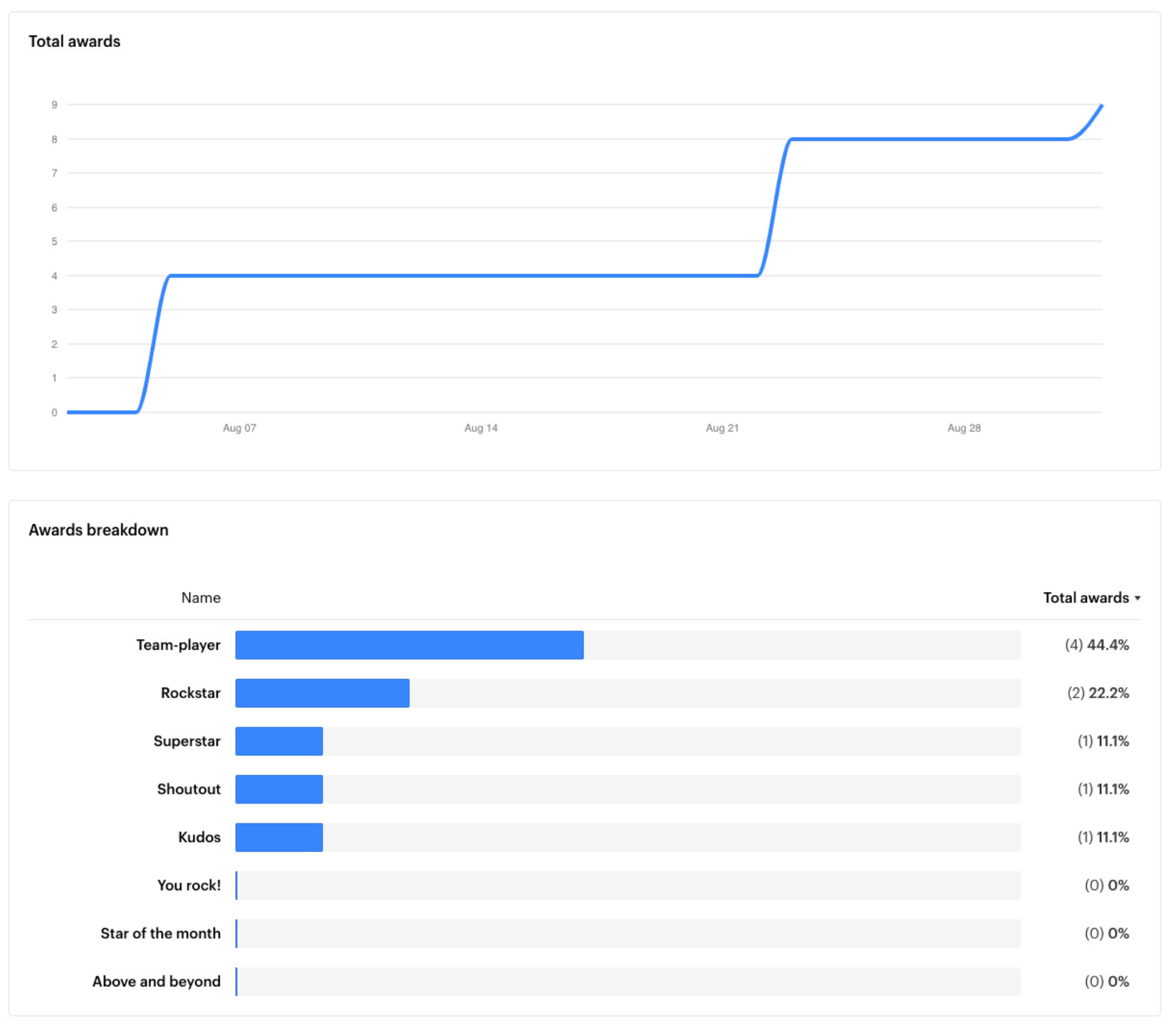This screenshot has height=1032, width=1176.
Task: Click the Superstar blue bar
Action: tap(279, 741)
